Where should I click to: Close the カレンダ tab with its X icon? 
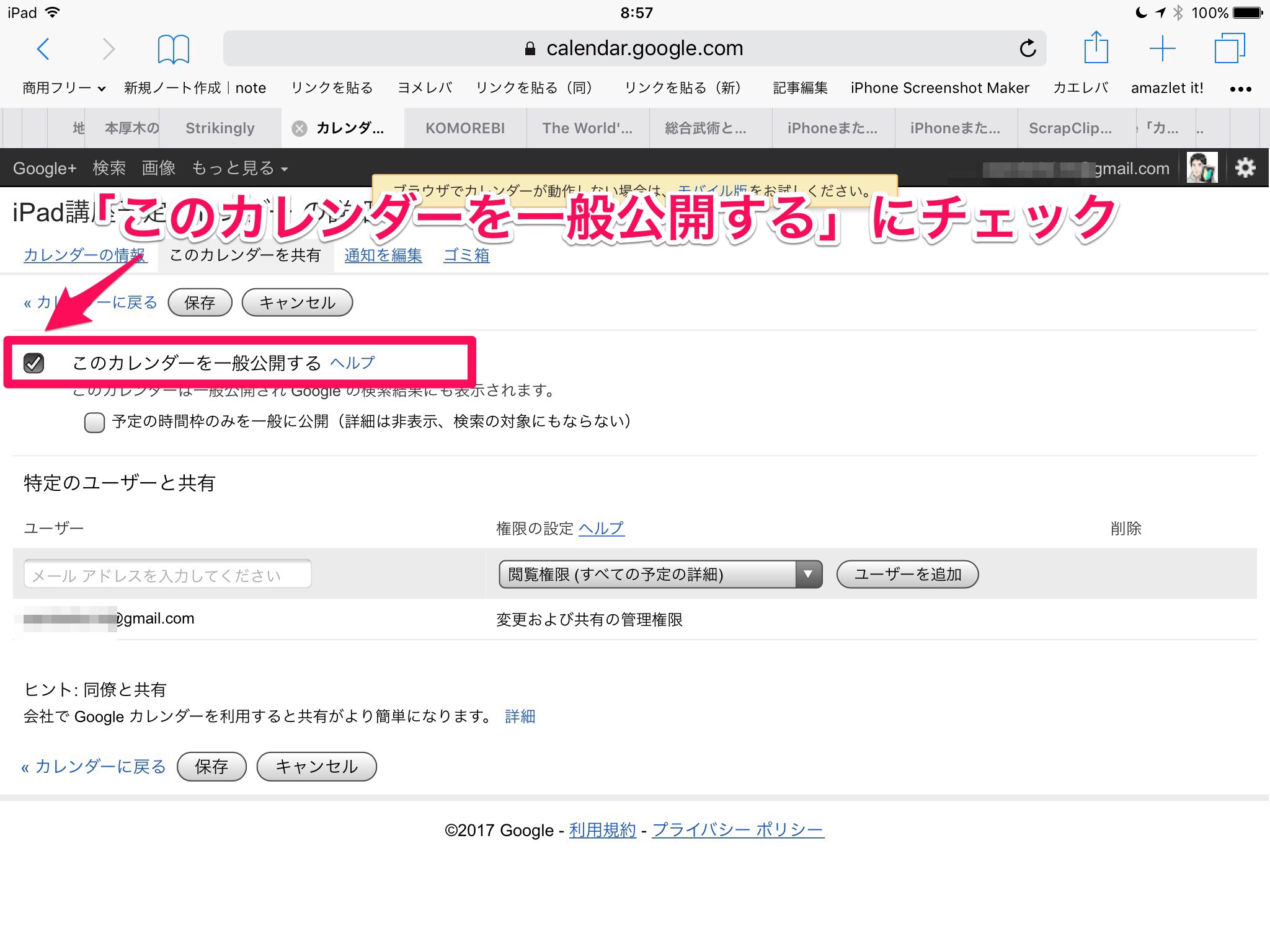[x=300, y=128]
